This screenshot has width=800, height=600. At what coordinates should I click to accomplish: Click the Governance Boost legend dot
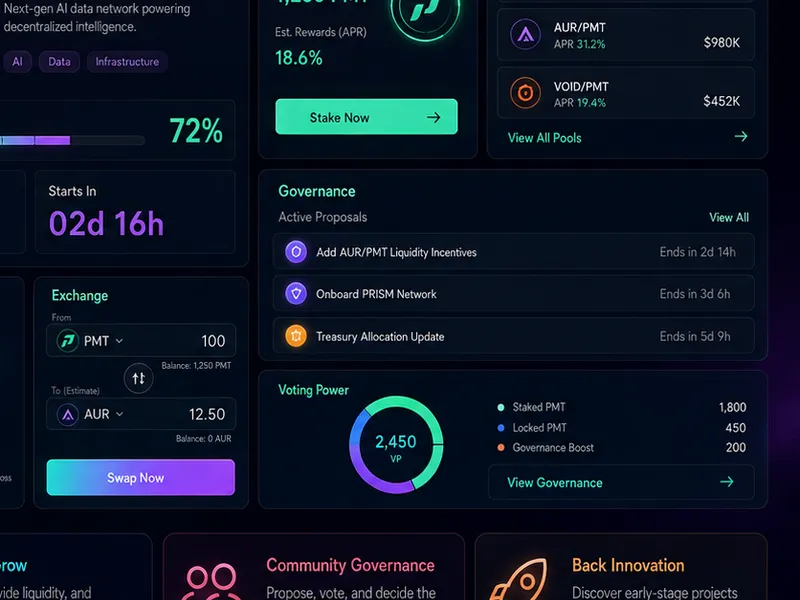click(501, 447)
